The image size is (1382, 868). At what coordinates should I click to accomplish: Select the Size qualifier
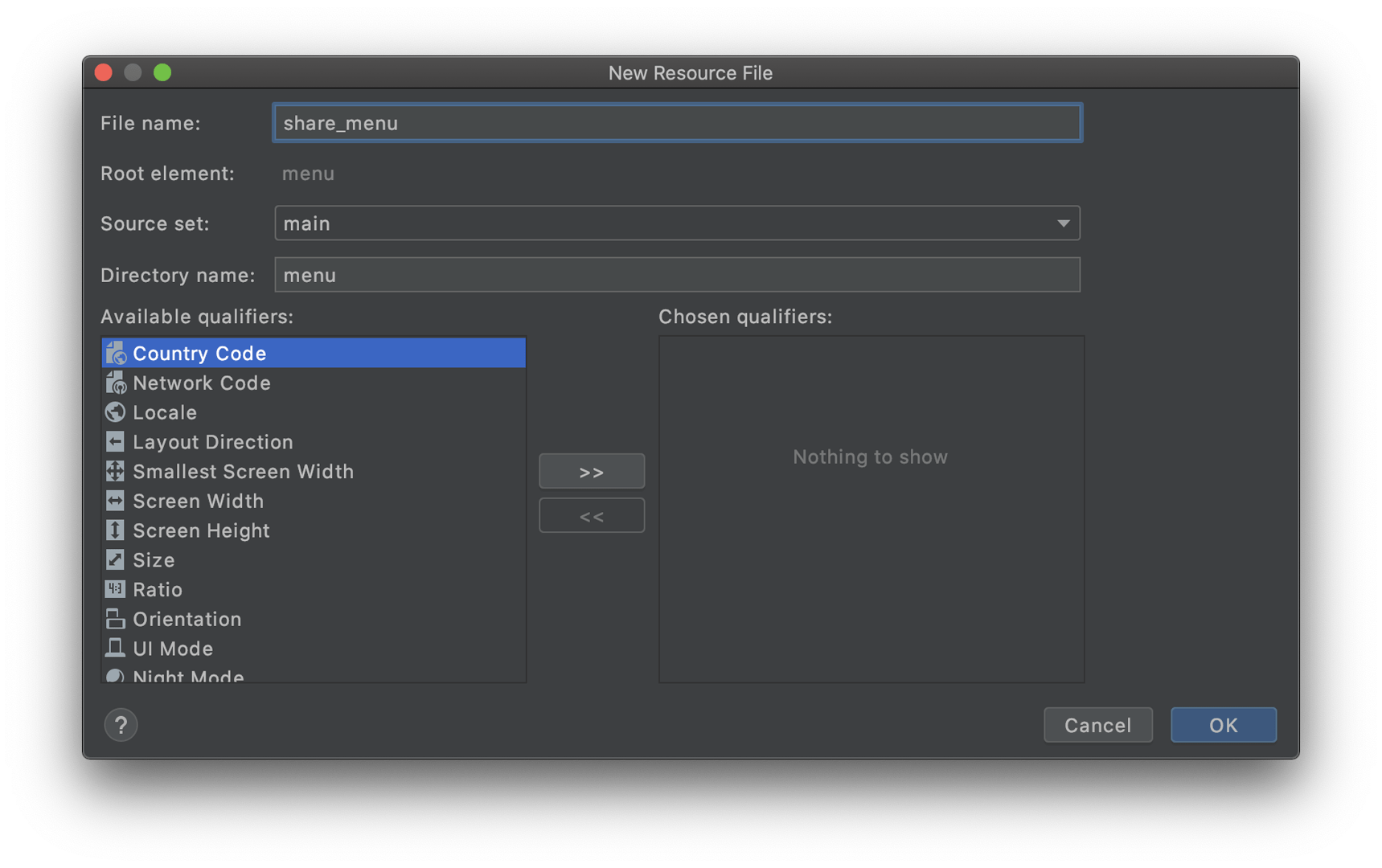(314, 559)
